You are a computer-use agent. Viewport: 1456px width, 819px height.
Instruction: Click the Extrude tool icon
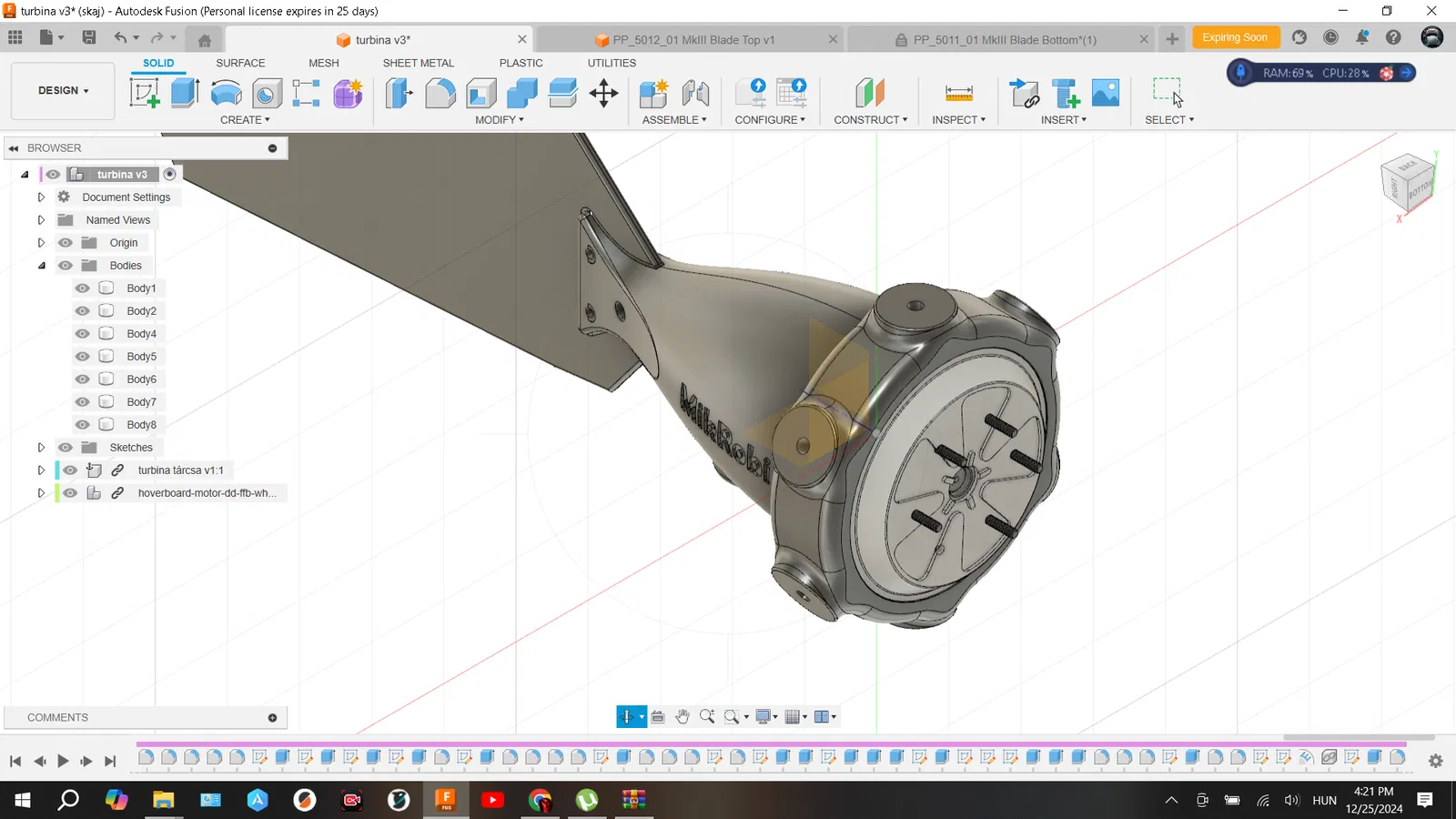click(x=185, y=93)
